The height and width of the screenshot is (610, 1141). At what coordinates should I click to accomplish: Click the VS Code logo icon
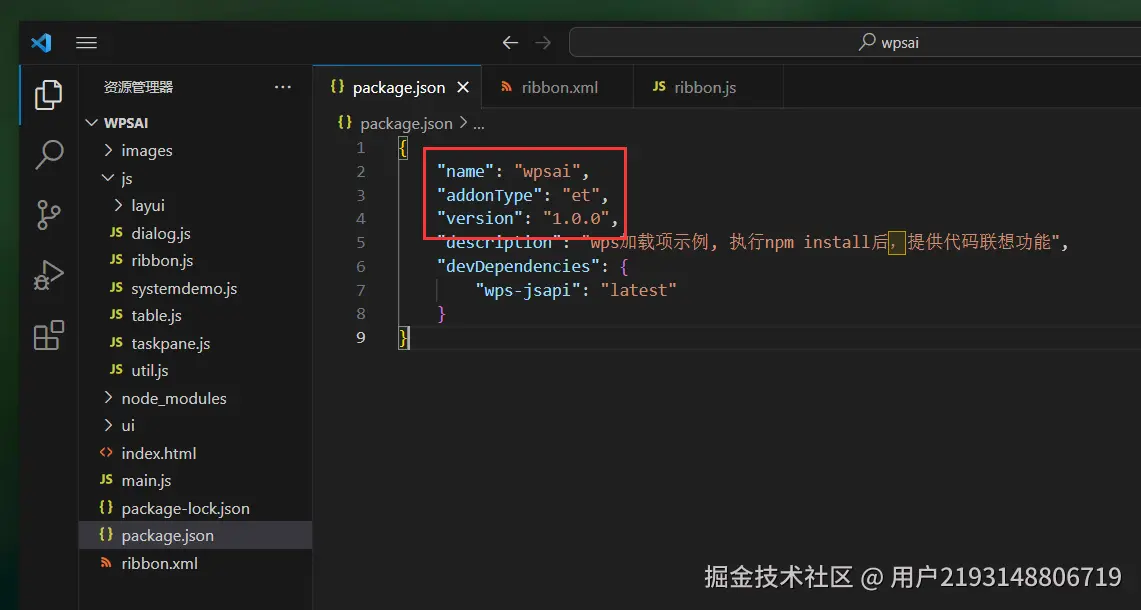click(41, 43)
